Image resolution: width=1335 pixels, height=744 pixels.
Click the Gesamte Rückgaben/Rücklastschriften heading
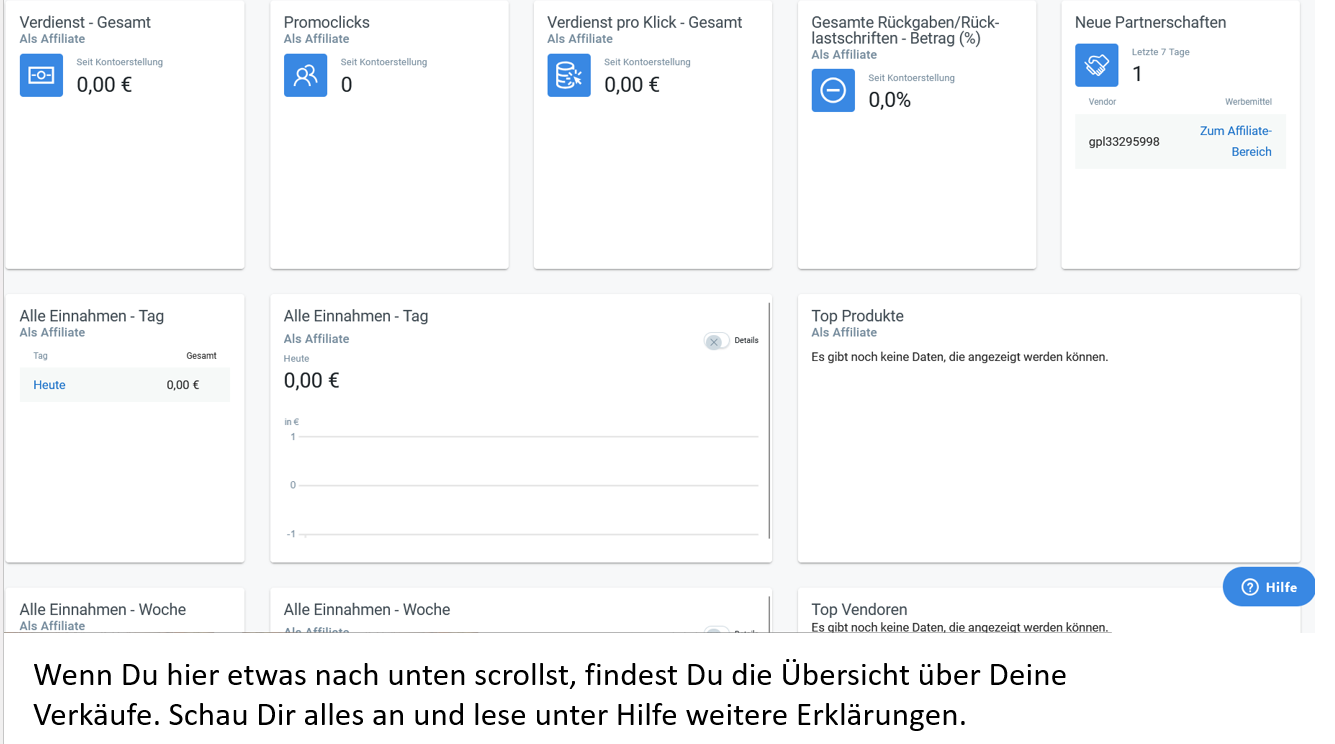click(x=905, y=30)
